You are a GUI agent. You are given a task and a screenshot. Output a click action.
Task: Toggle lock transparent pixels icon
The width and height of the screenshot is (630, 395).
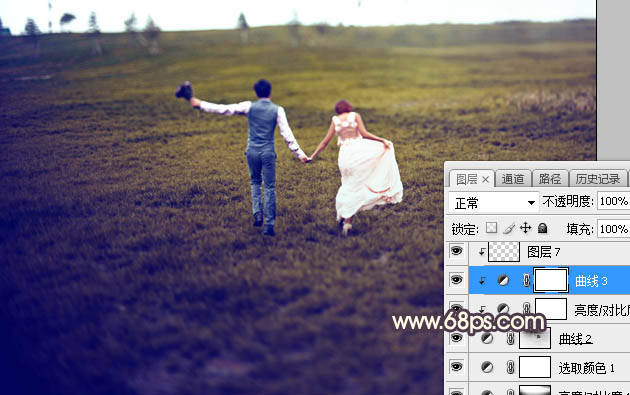(491, 228)
